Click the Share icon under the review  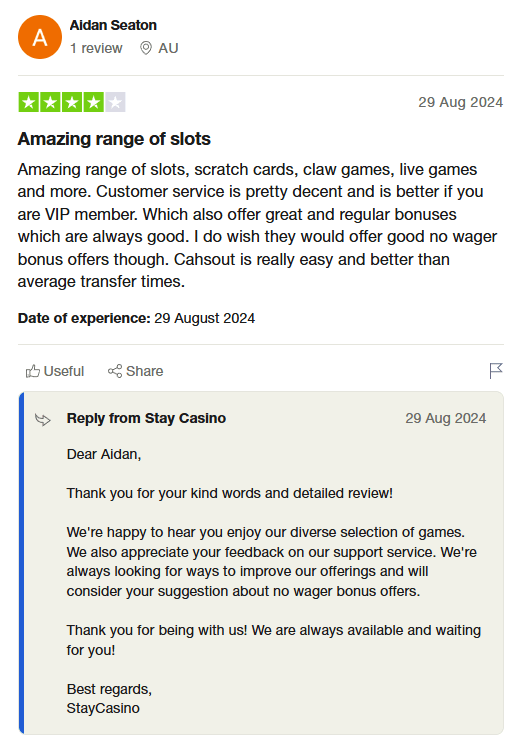pyautogui.click(x=115, y=371)
